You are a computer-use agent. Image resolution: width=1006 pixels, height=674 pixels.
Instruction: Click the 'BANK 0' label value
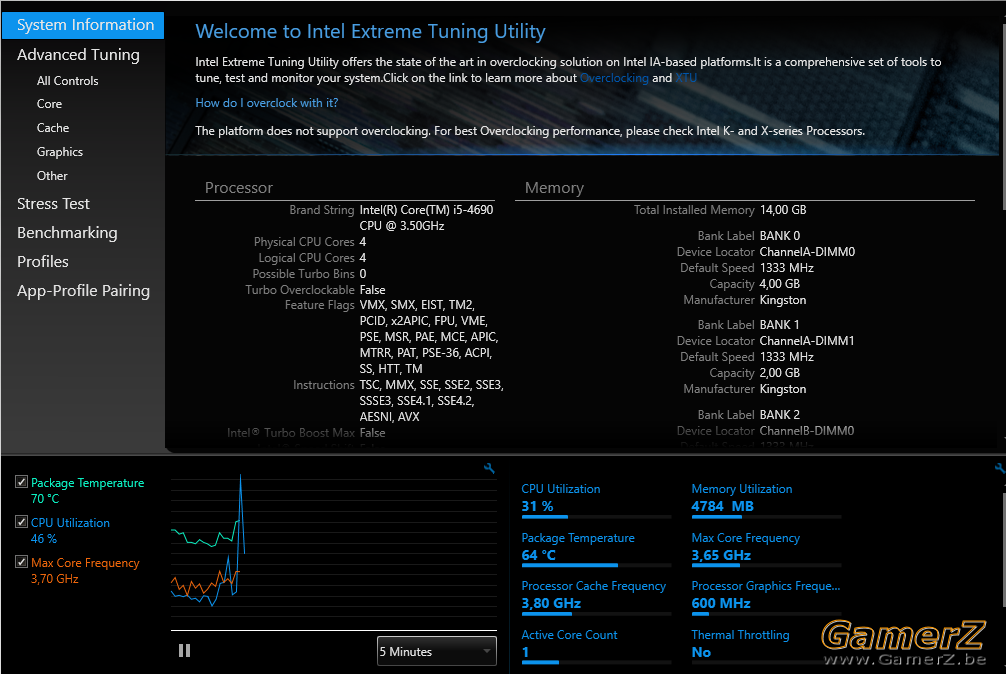coord(780,236)
